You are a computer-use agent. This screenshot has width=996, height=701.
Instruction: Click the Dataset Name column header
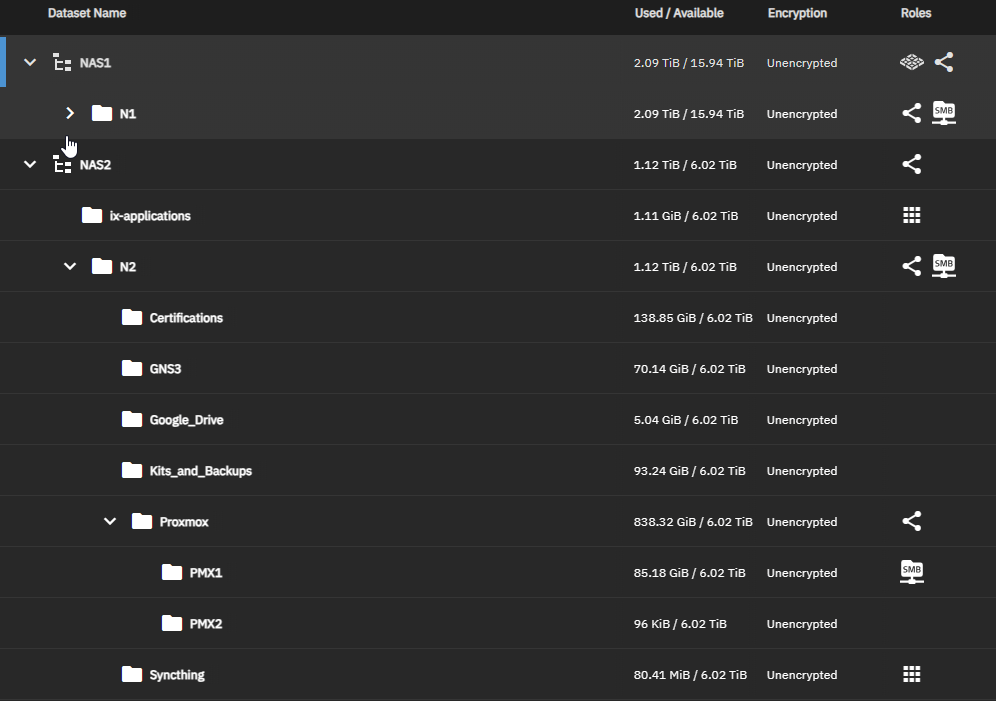pyautogui.click(x=87, y=13)
